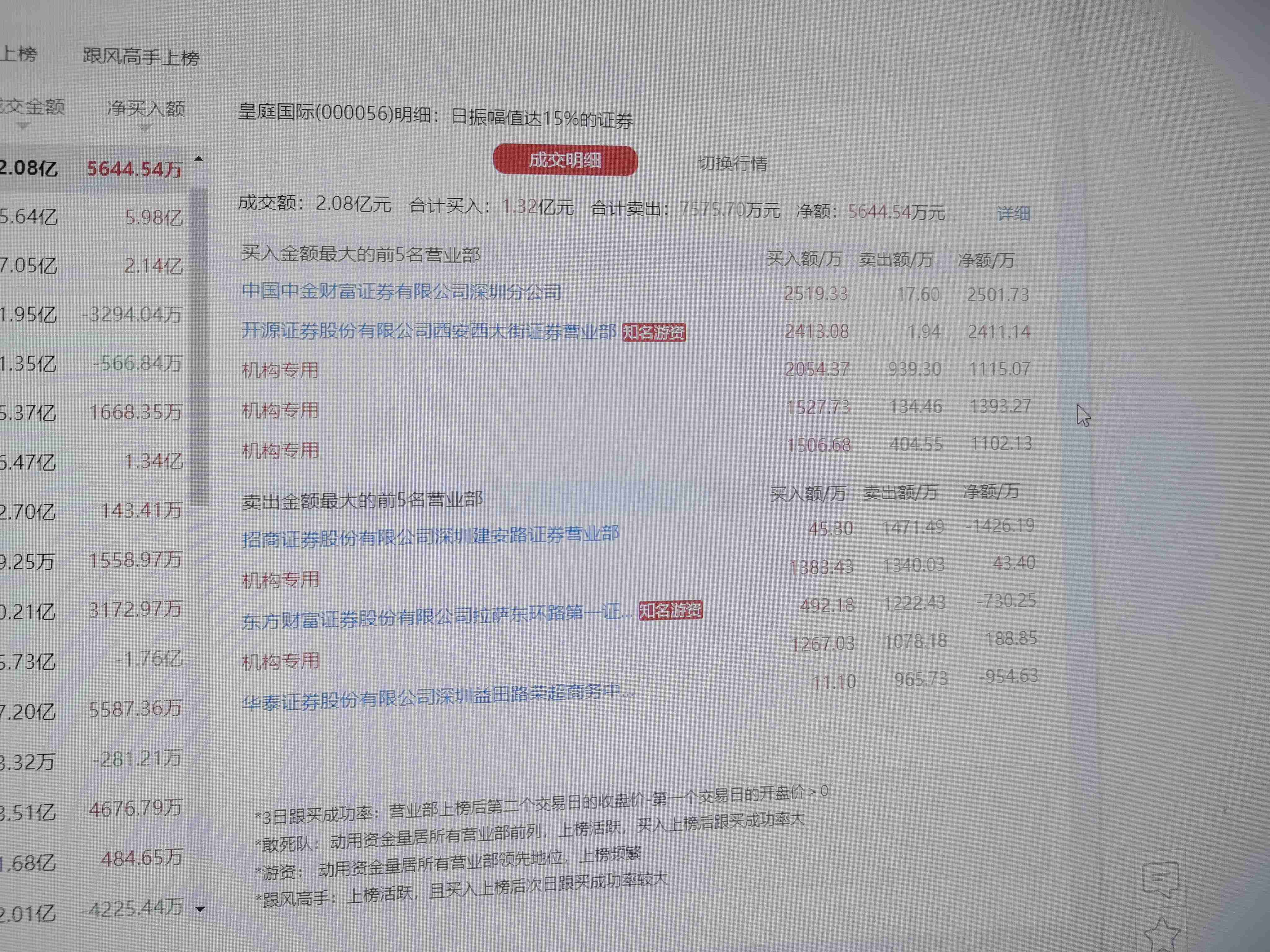Open the 详细 link
1270x952 pixels.
1013,214
